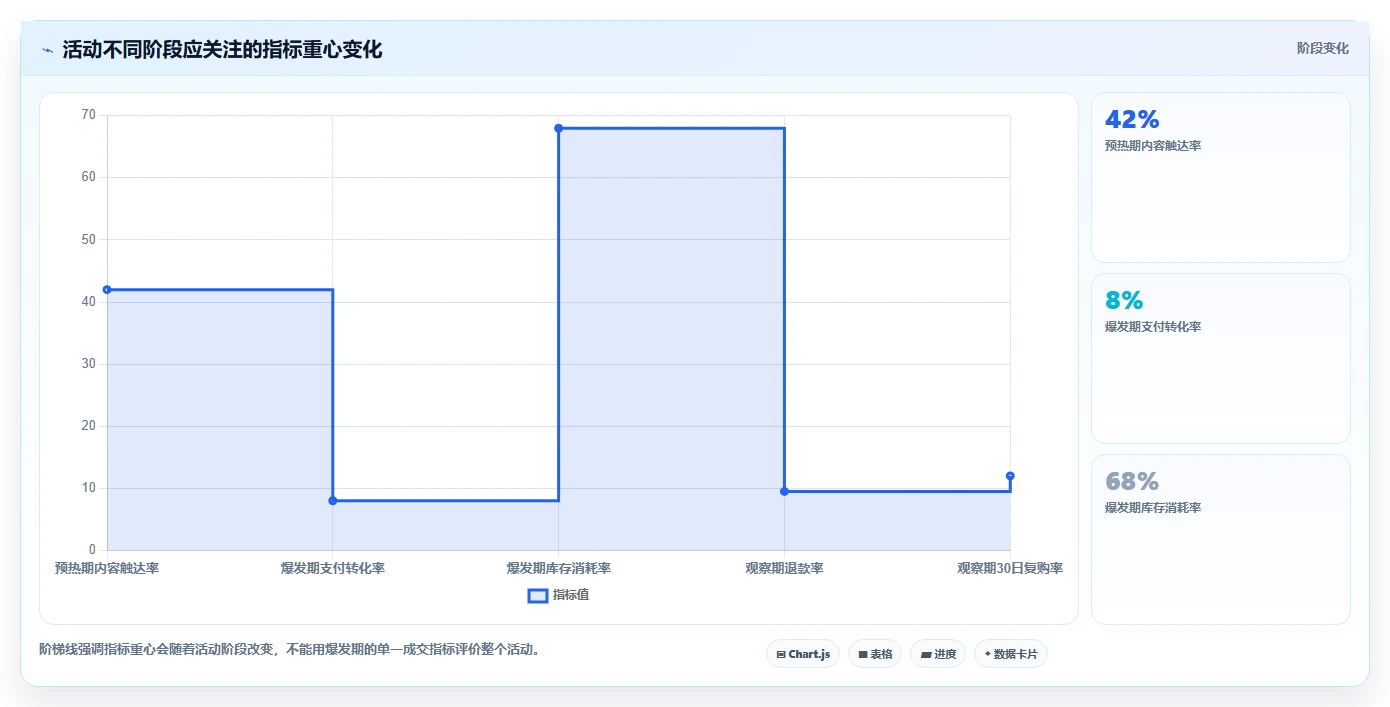Select the Chart.js tag
This screenshot has height=707, width=1390.
[803, 654]
